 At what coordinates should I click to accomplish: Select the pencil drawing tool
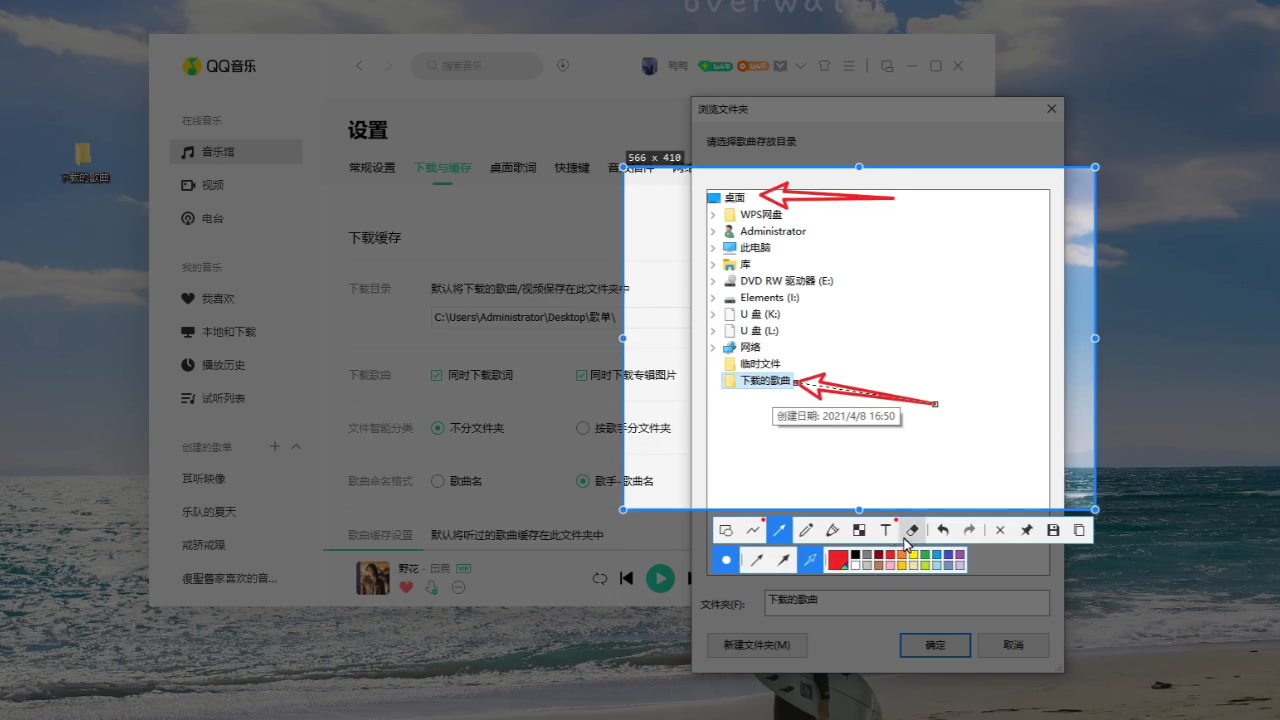tap(806, 530)
